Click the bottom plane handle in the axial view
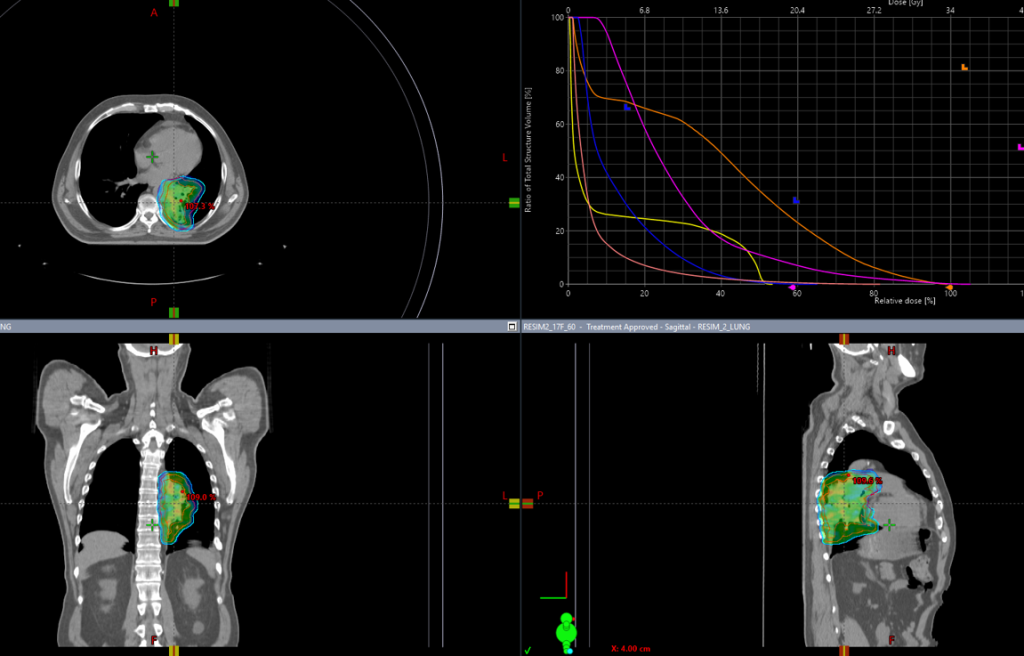This screenshot has height=656, width=1024. pos(174,313)
